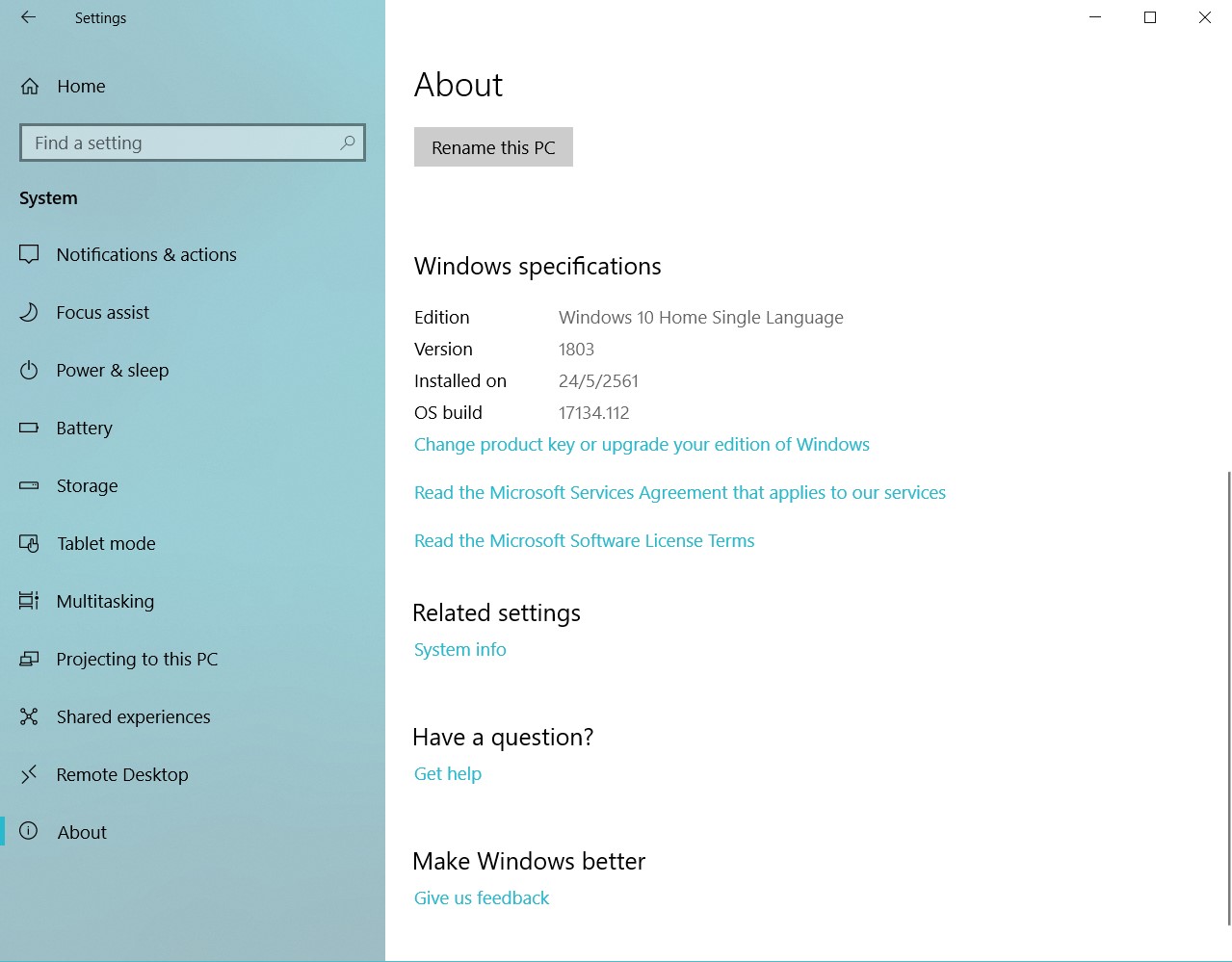The image size is (1232, 962).
Task: Click the version value 1803
Action: point(576,349)
